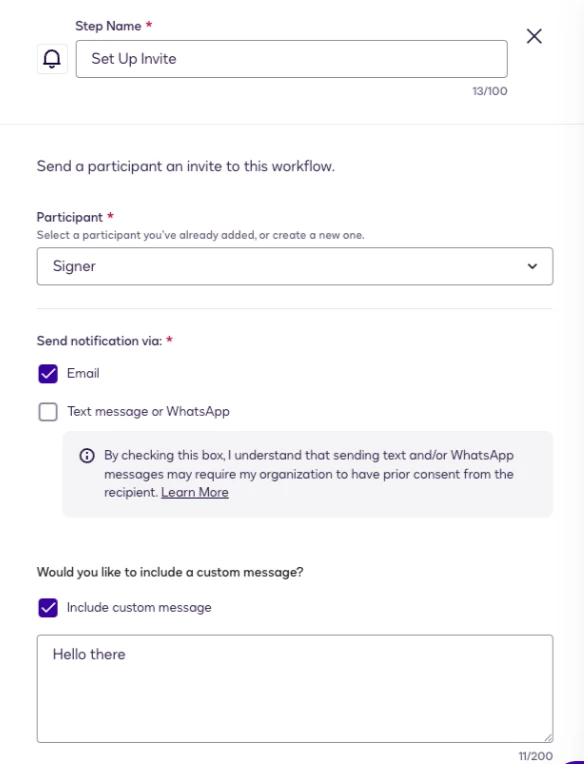Click inside the Hello there message box

295,688
